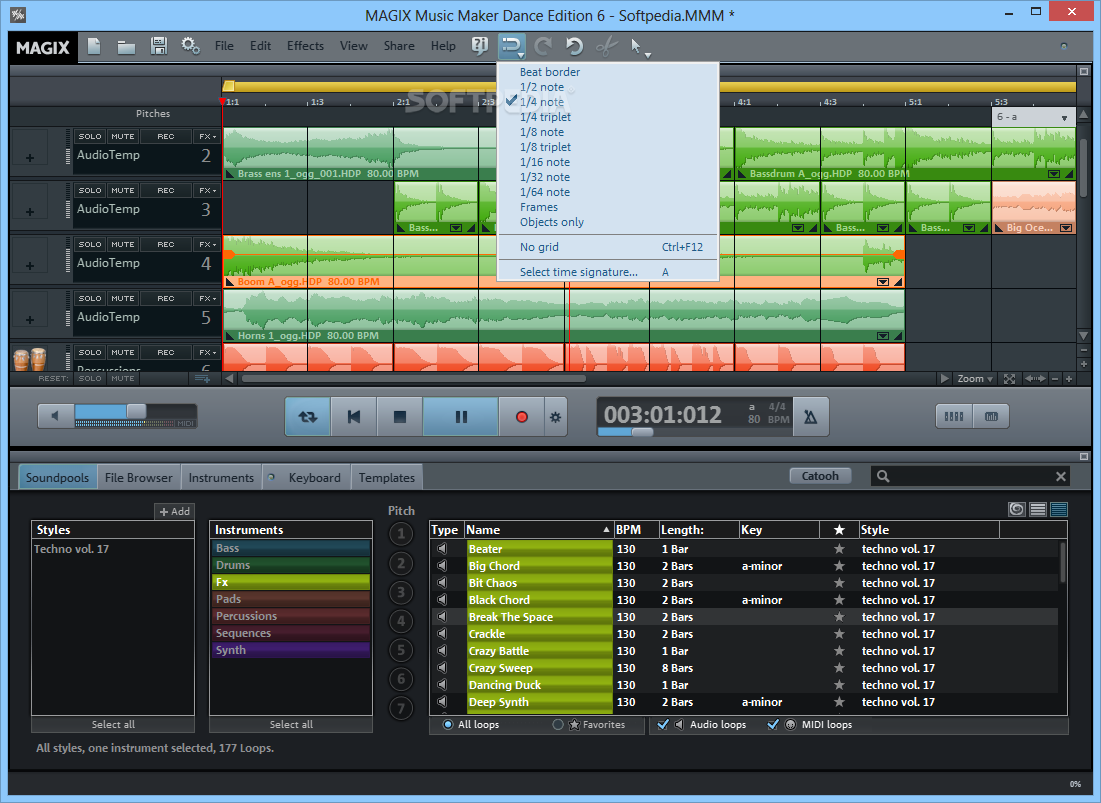Open the Effects menu
The image size is (1101, 803).
305,46
